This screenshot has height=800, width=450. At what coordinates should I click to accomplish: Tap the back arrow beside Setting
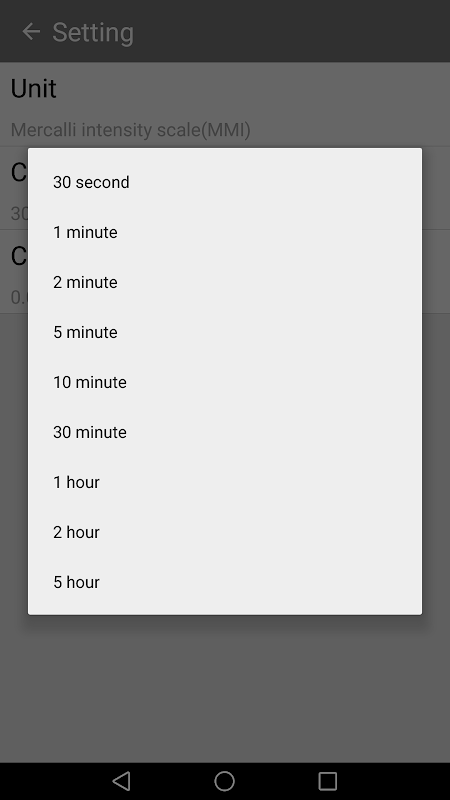tap(31, 32)
